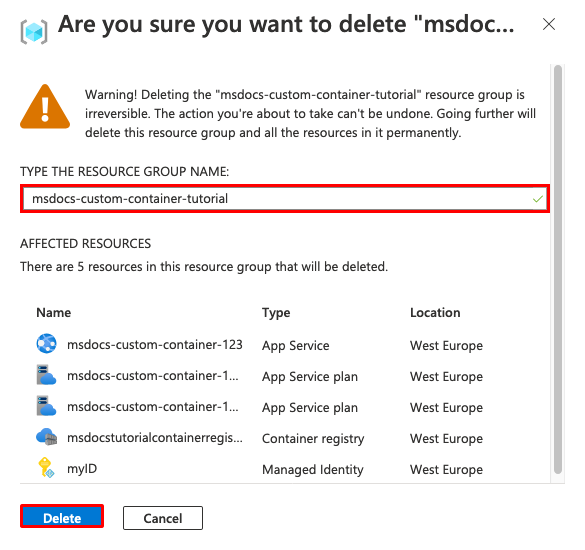585x550 pixels.
Task: Click the Location column header
Action: coord(435,312)
